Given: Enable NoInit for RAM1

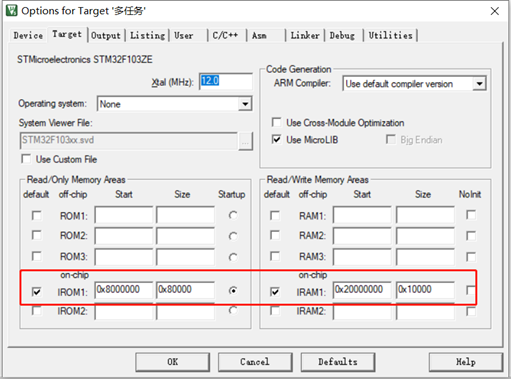Looking at the screenshot, I should point(471,215).
